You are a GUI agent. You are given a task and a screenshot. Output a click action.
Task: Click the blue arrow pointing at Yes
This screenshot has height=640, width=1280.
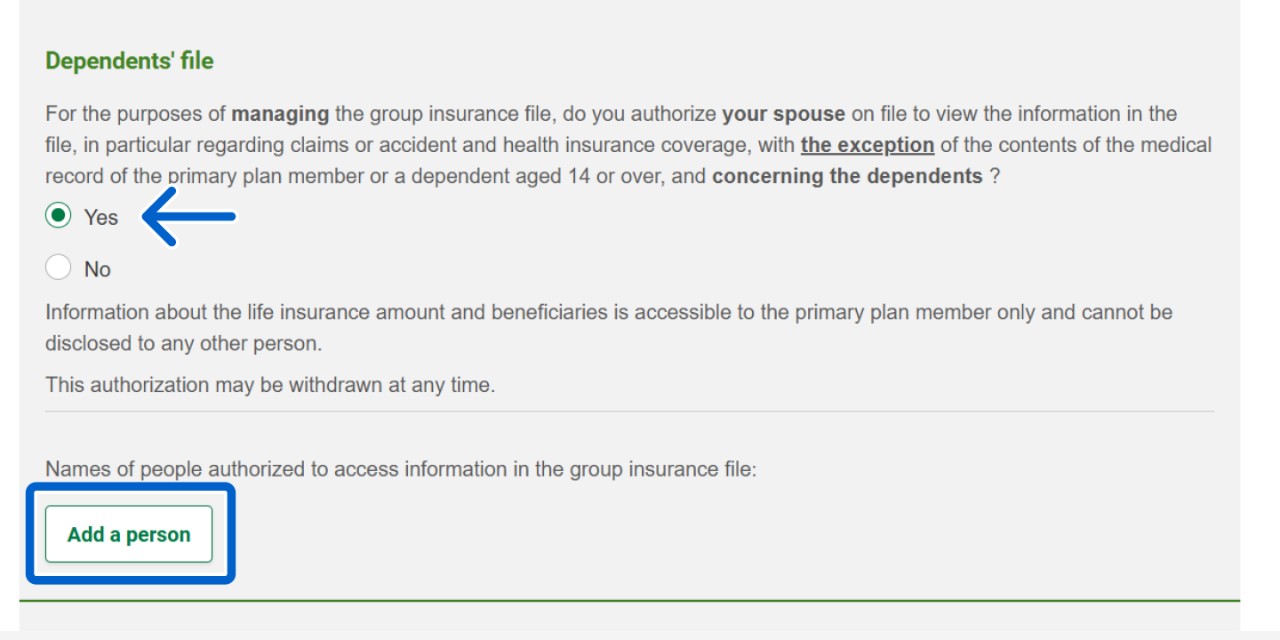[188, 216]
